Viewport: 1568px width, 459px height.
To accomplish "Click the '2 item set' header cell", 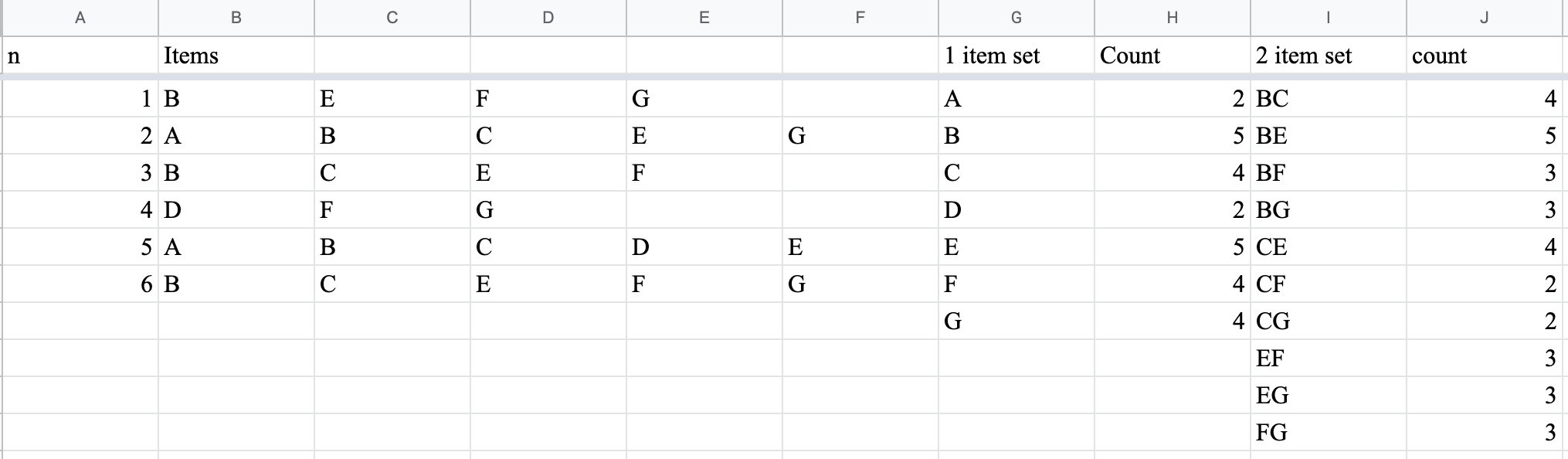I will [1329, 56].
